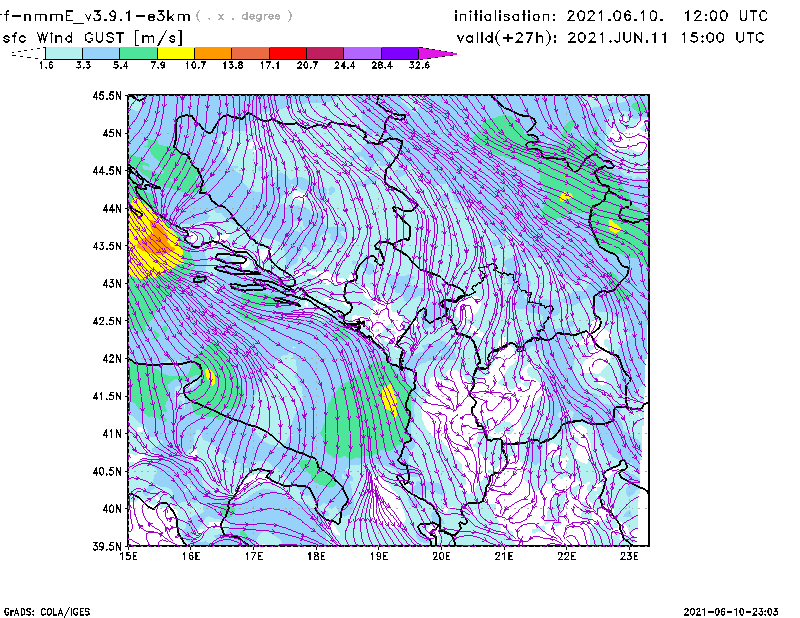Image resolution: width=800 pixels, height=618 pixels.
Task: Click the 'sfc Wind GUST [m/s]' title
Action: point(92,38)
